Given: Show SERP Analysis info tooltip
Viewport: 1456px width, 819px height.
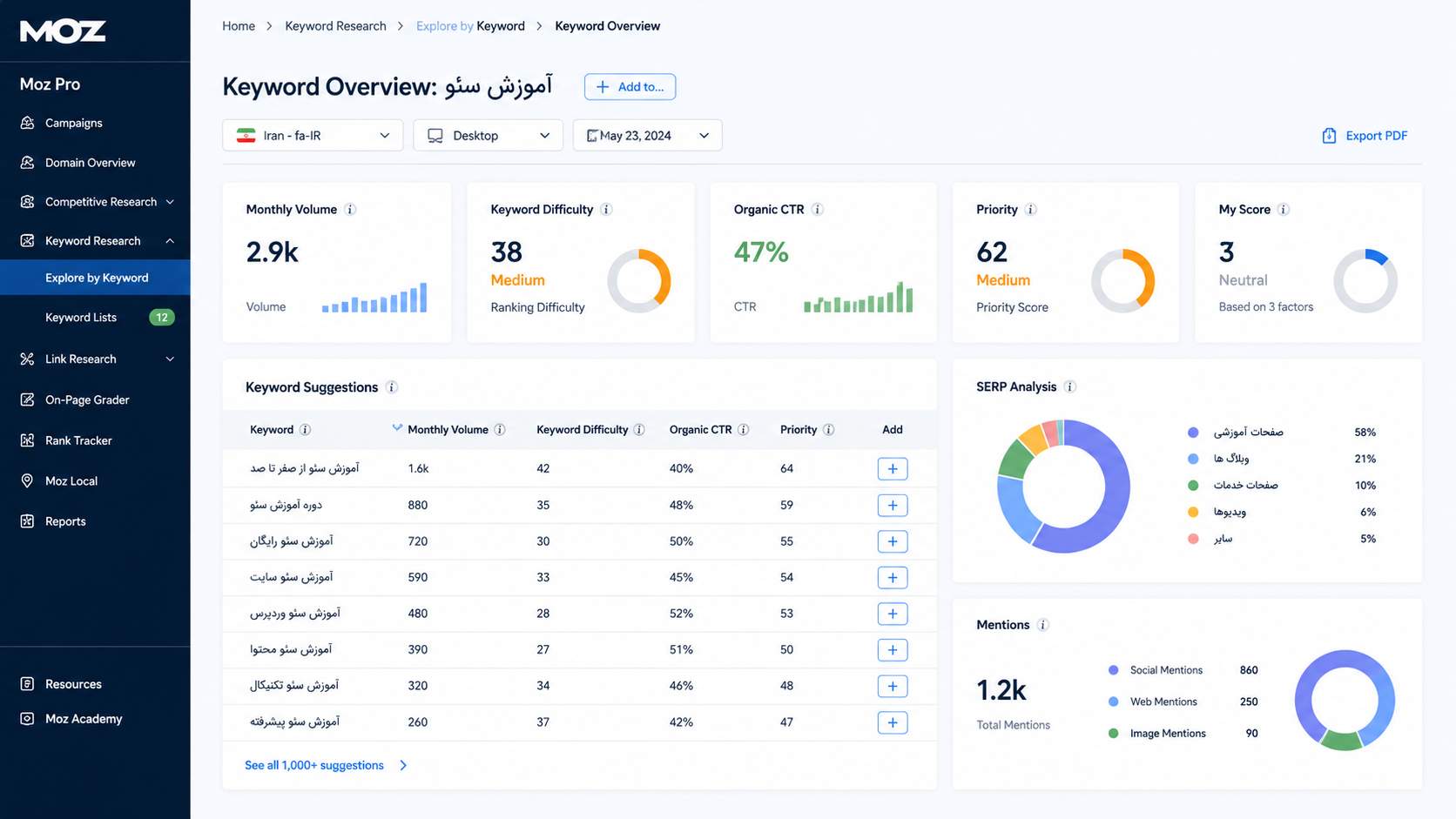Looking at the screenshot, I should pos(1069,386).
